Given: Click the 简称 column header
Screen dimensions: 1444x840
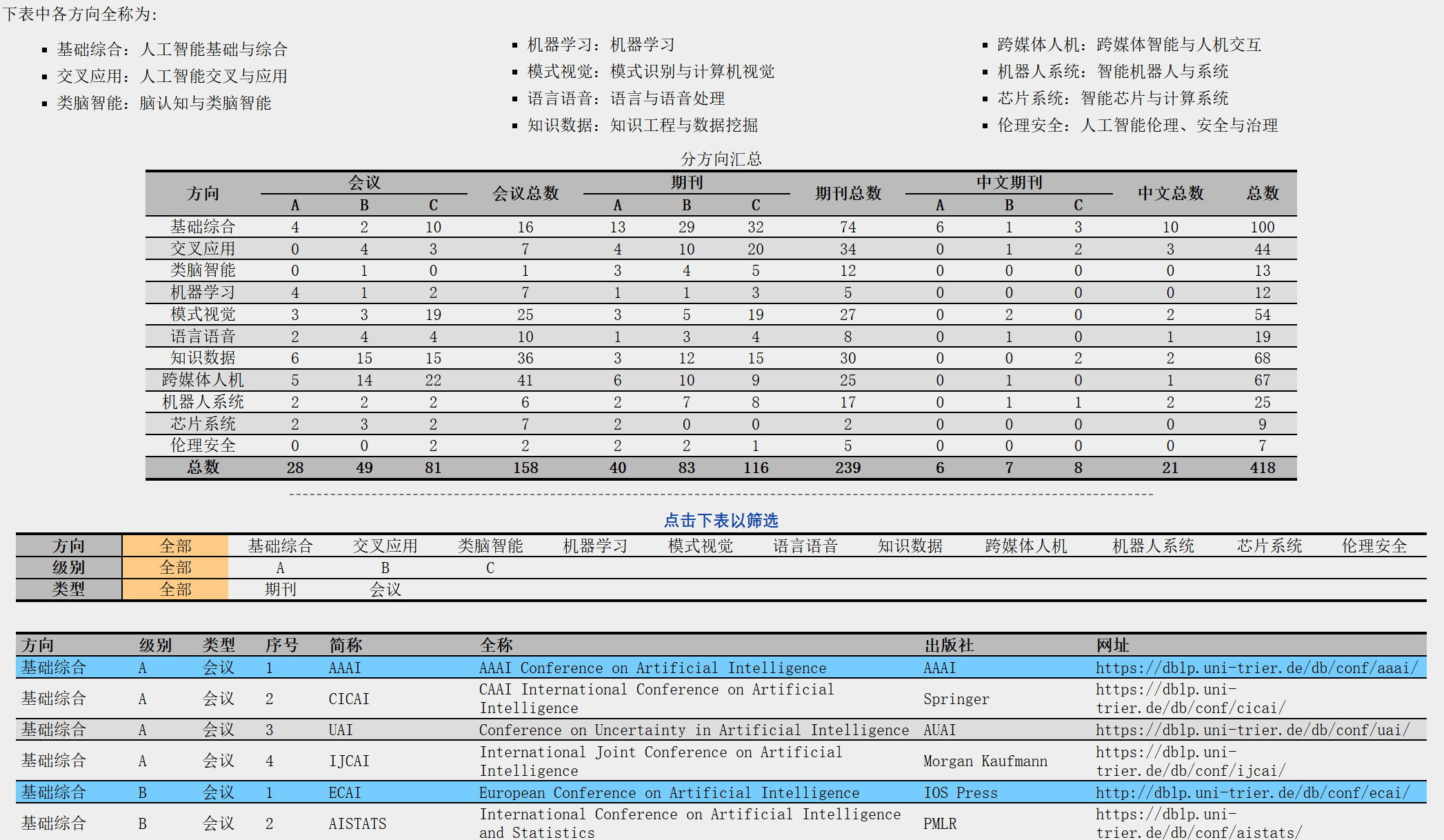Looking at the screenshot, I should coord(345,646).
